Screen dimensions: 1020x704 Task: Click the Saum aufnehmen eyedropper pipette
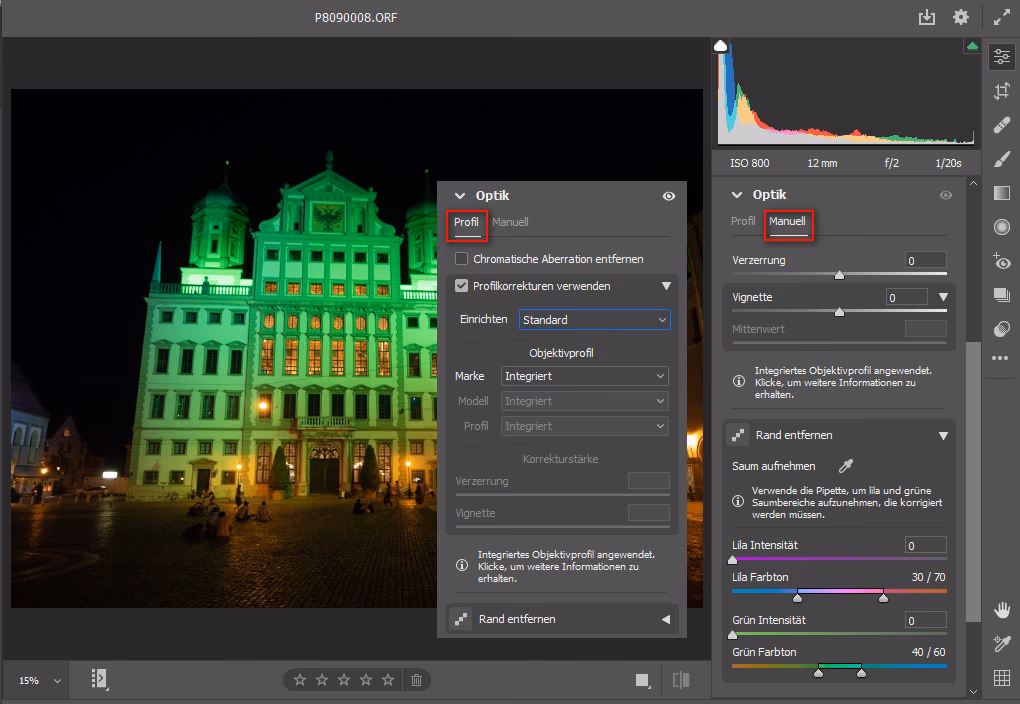pyautogui.click(x=846, y=466)
